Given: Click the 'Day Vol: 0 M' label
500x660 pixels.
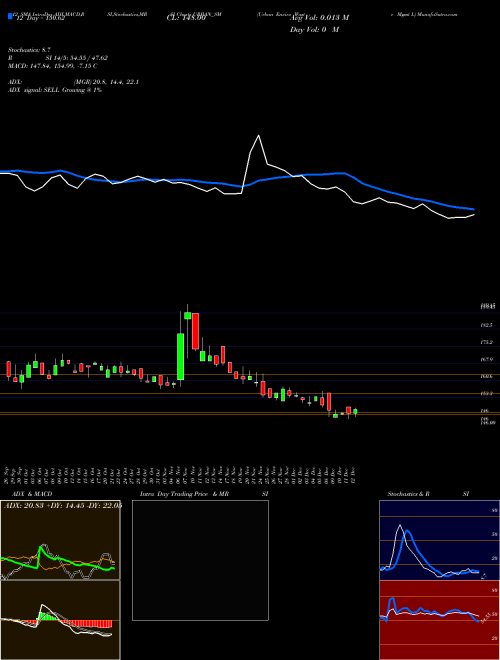Looking at the screenshot, I should pyautogui.click(x=314, y=30).
